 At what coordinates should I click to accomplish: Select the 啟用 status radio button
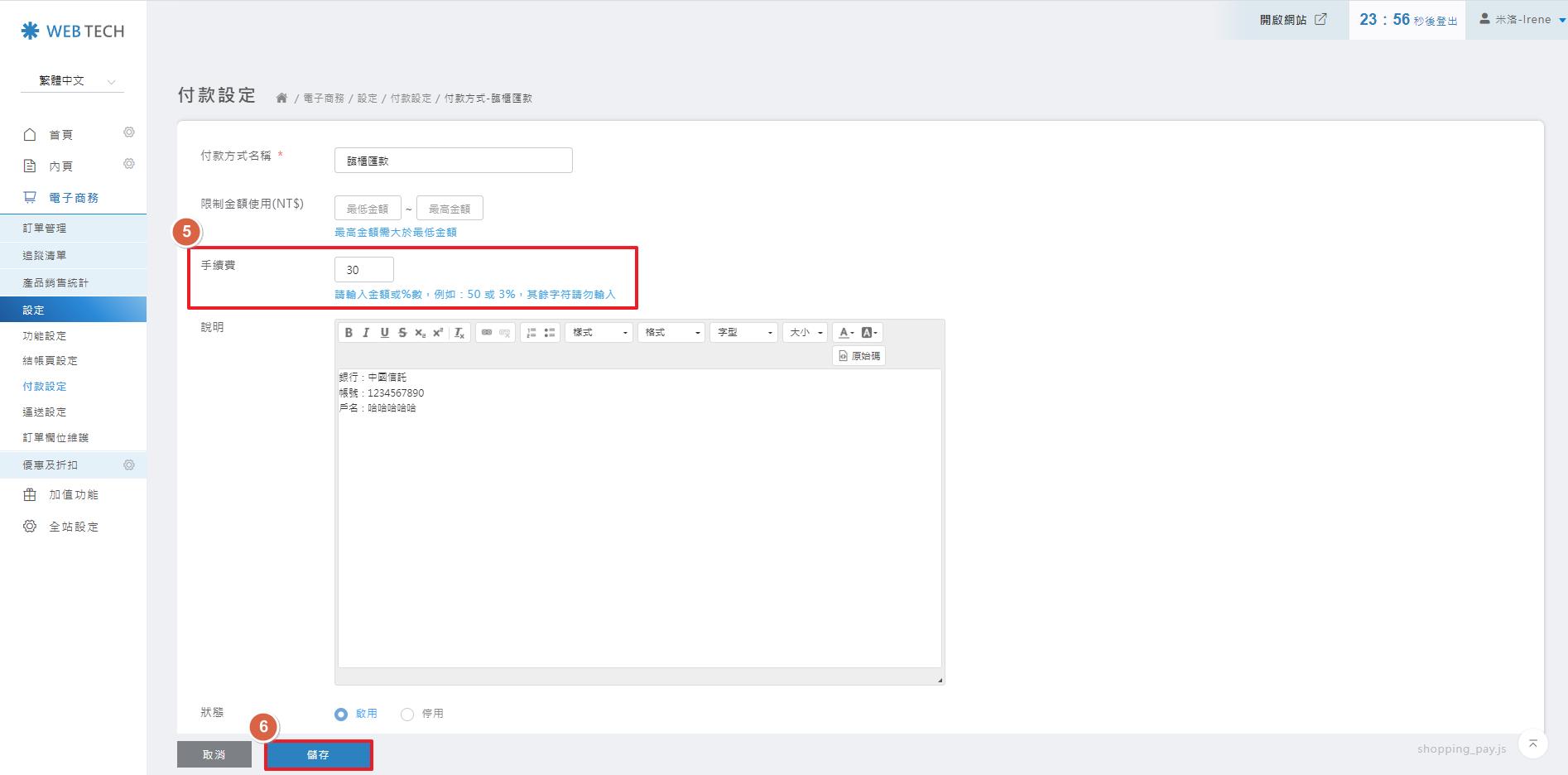coord(341,714)
